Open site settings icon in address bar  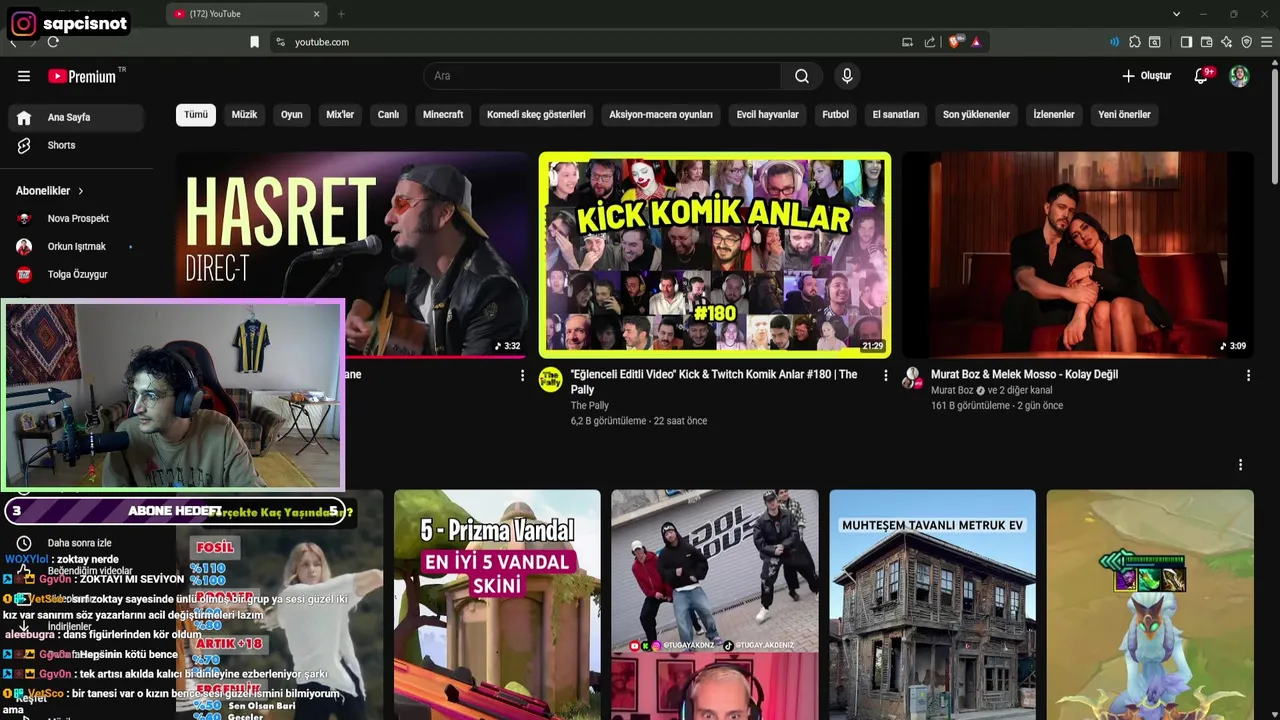tap(281, 42)
